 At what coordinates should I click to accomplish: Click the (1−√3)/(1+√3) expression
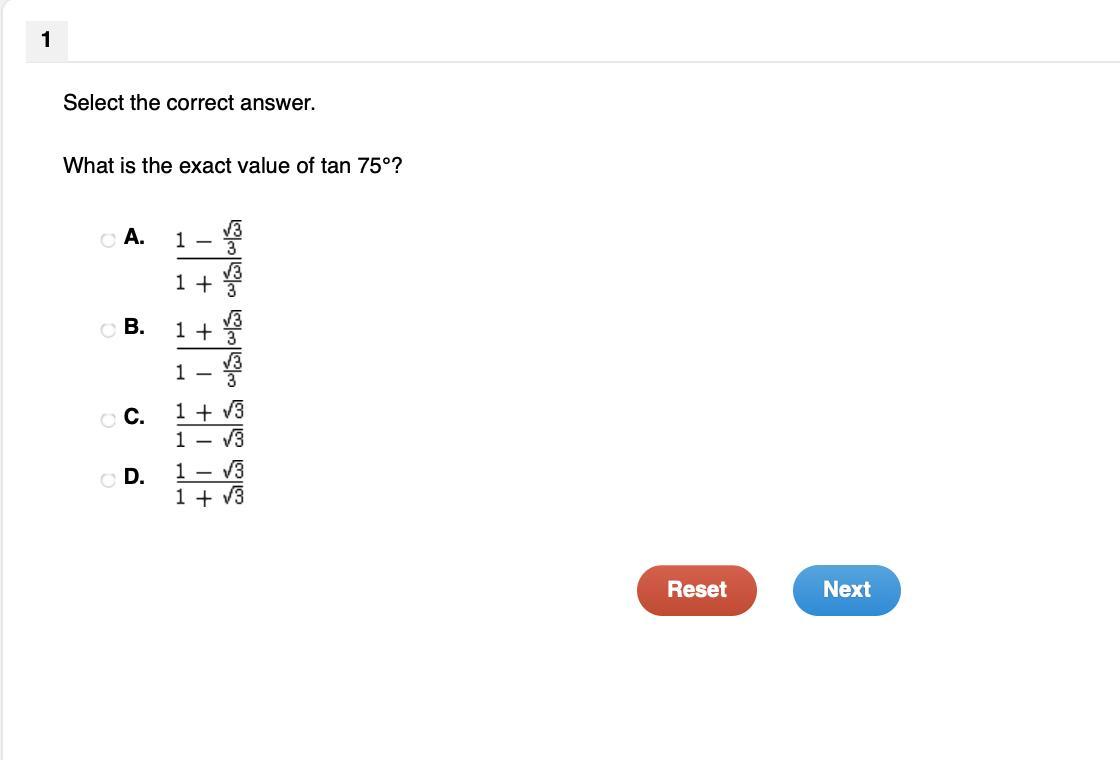pyautogui.click(x=210, y=484)
